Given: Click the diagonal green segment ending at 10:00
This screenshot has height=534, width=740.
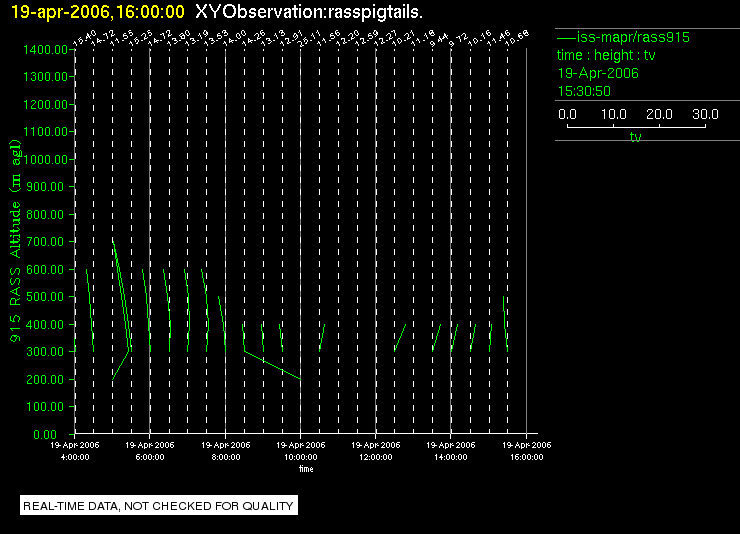Looking at the screenshot, I should click(x=273, y=365).
